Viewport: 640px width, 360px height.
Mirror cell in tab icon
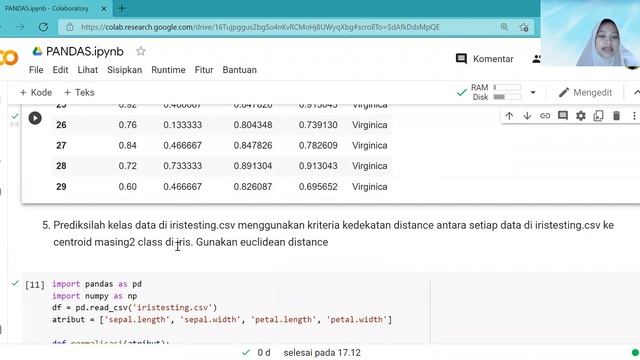tap(598, 116)
